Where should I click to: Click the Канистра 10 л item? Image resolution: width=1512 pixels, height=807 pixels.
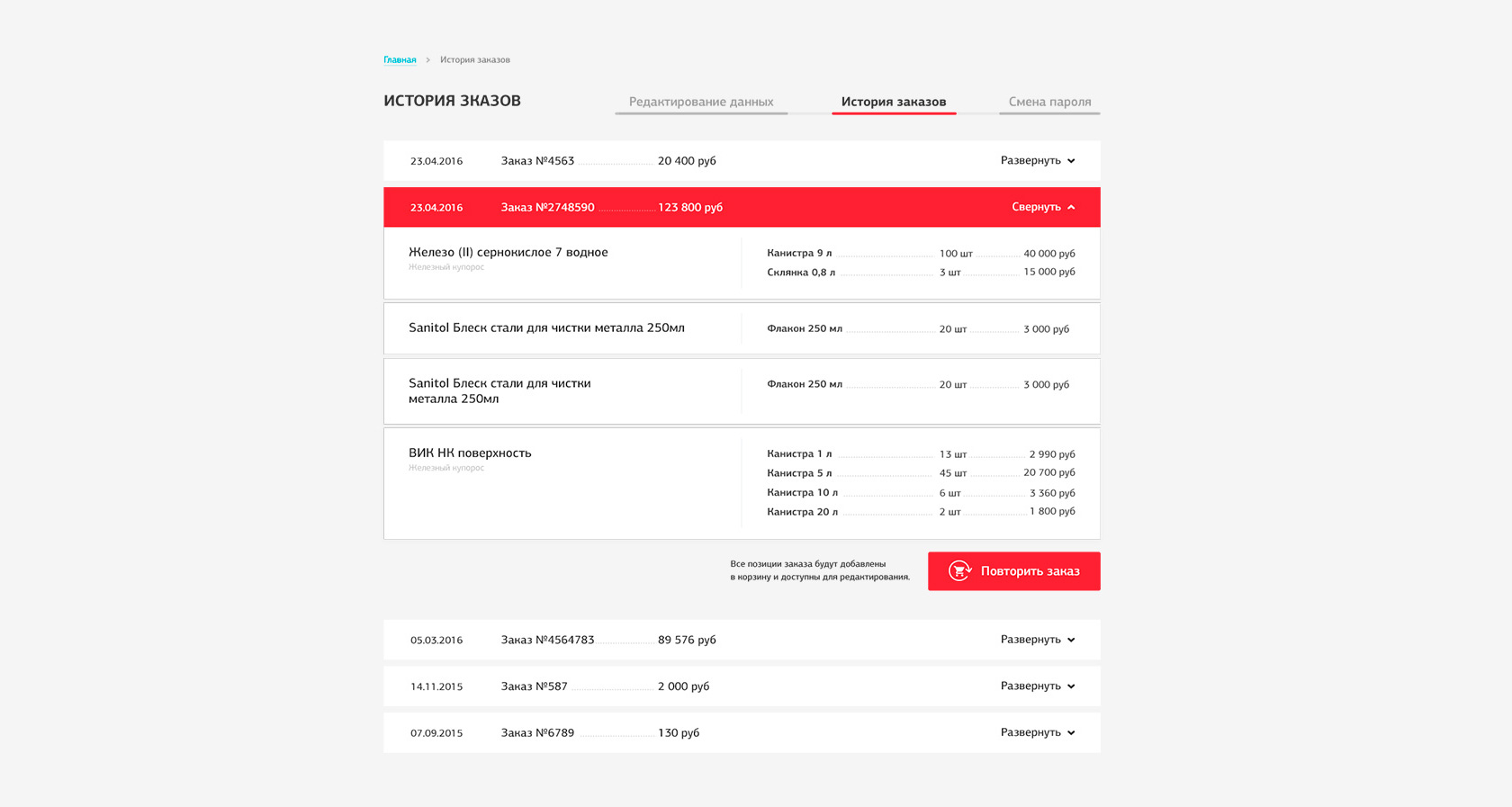tap(802, 493)
